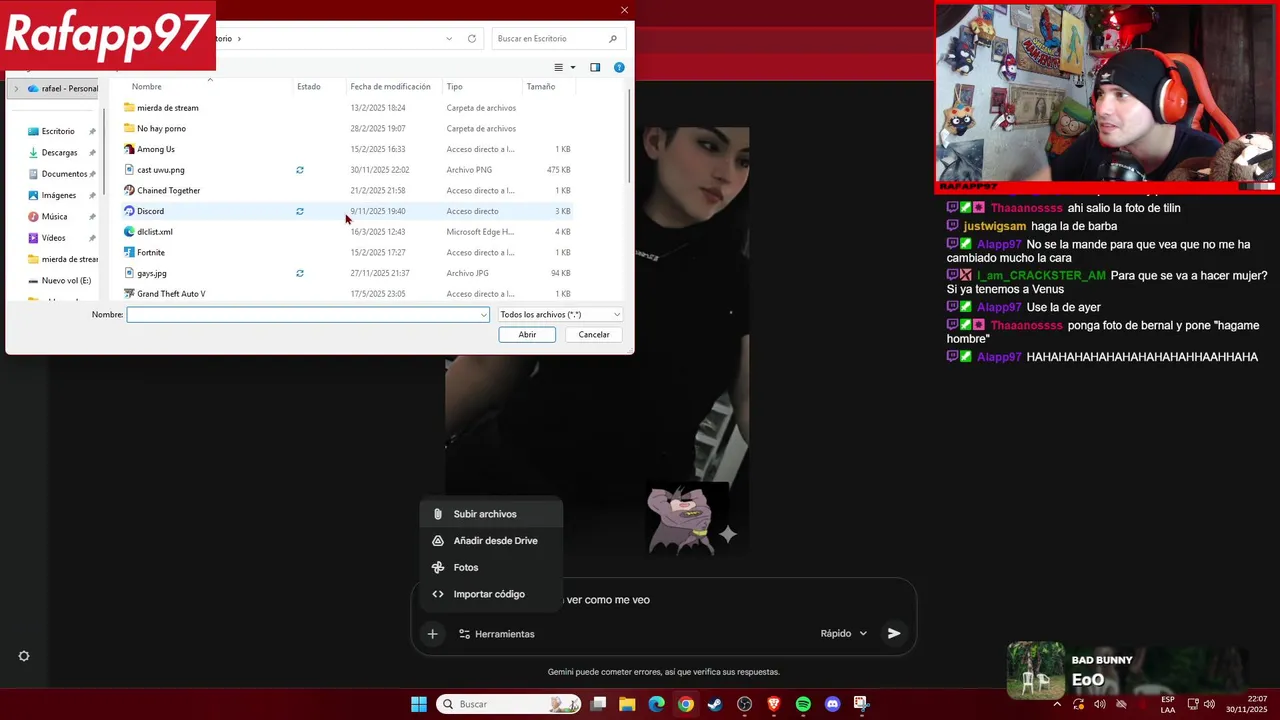Choose 'Añadir desde Drive' menu option
Viewport: 1280px width, 720px height.
coord(491,541)
